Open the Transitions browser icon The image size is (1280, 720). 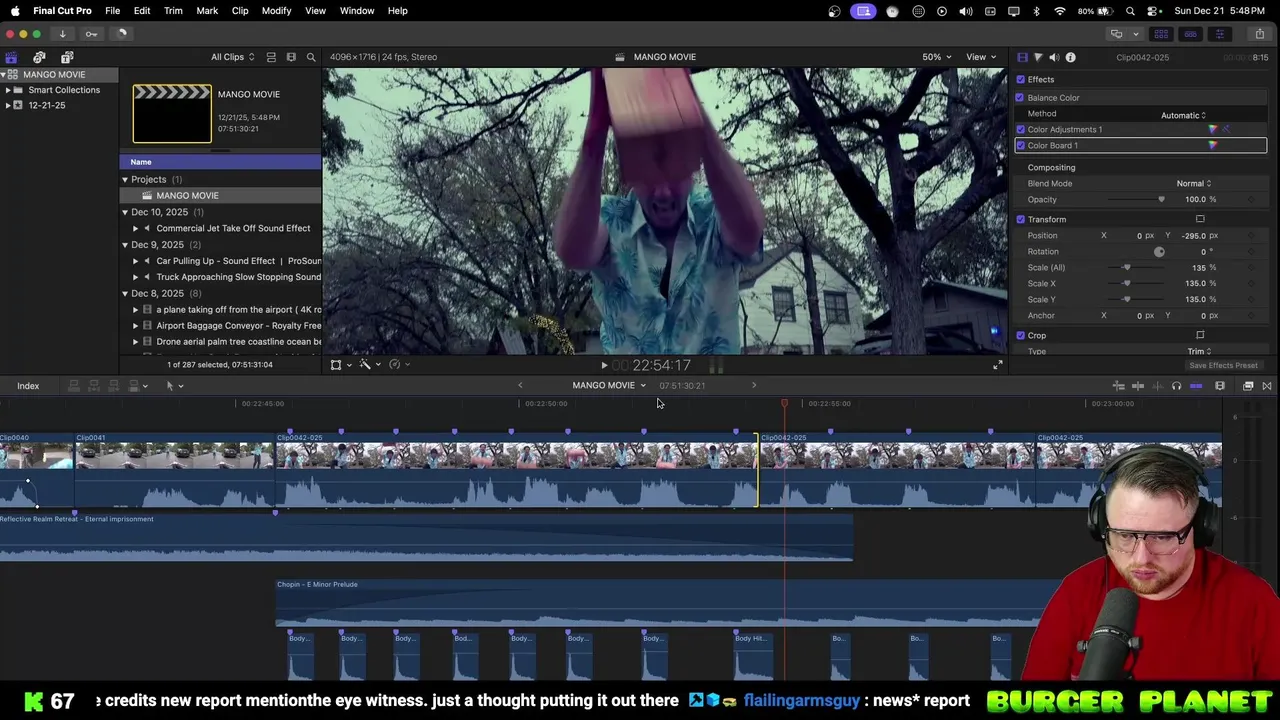1267,386
